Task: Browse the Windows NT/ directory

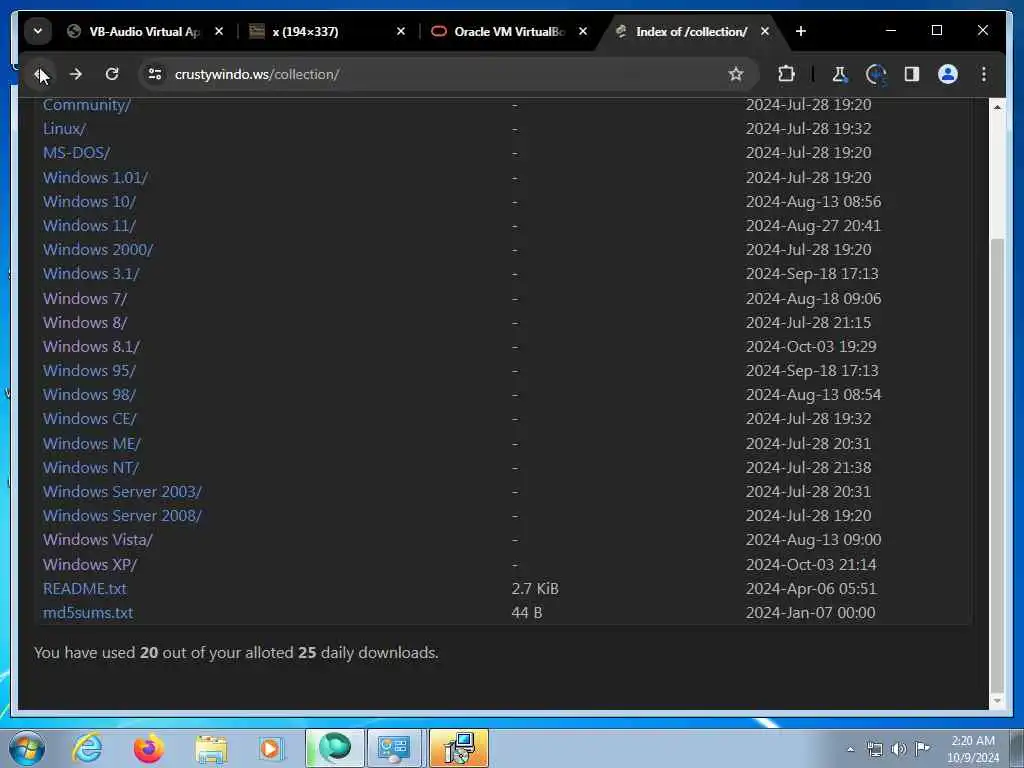Action: click(x=91, y=468)
